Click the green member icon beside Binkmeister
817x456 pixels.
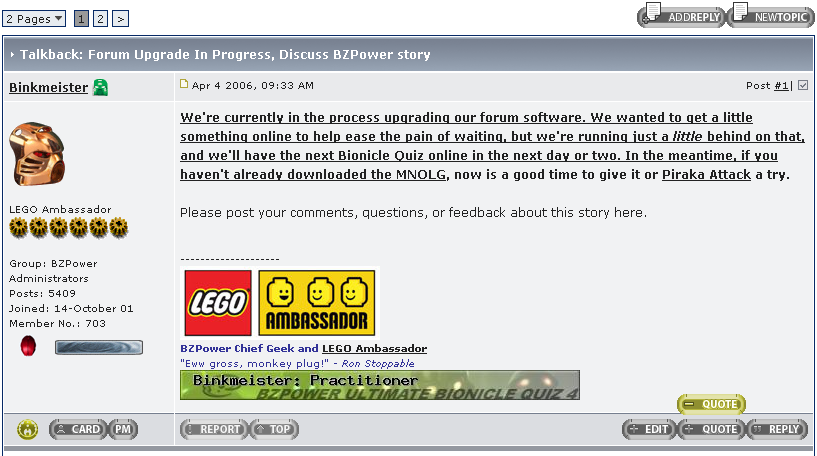101,87
